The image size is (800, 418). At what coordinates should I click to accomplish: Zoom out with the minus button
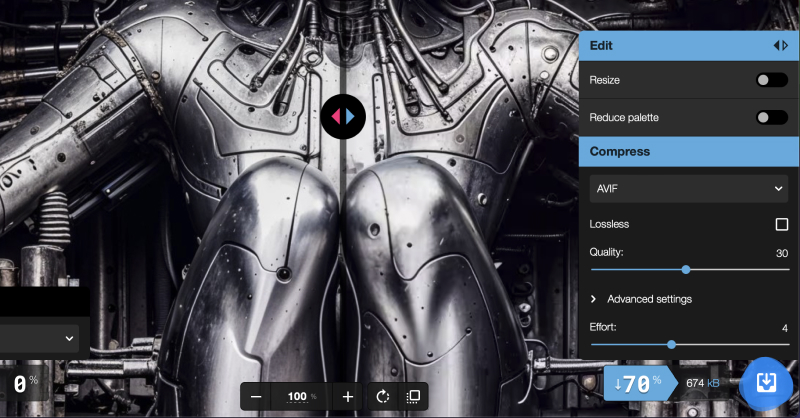click(x=256, y=397)
